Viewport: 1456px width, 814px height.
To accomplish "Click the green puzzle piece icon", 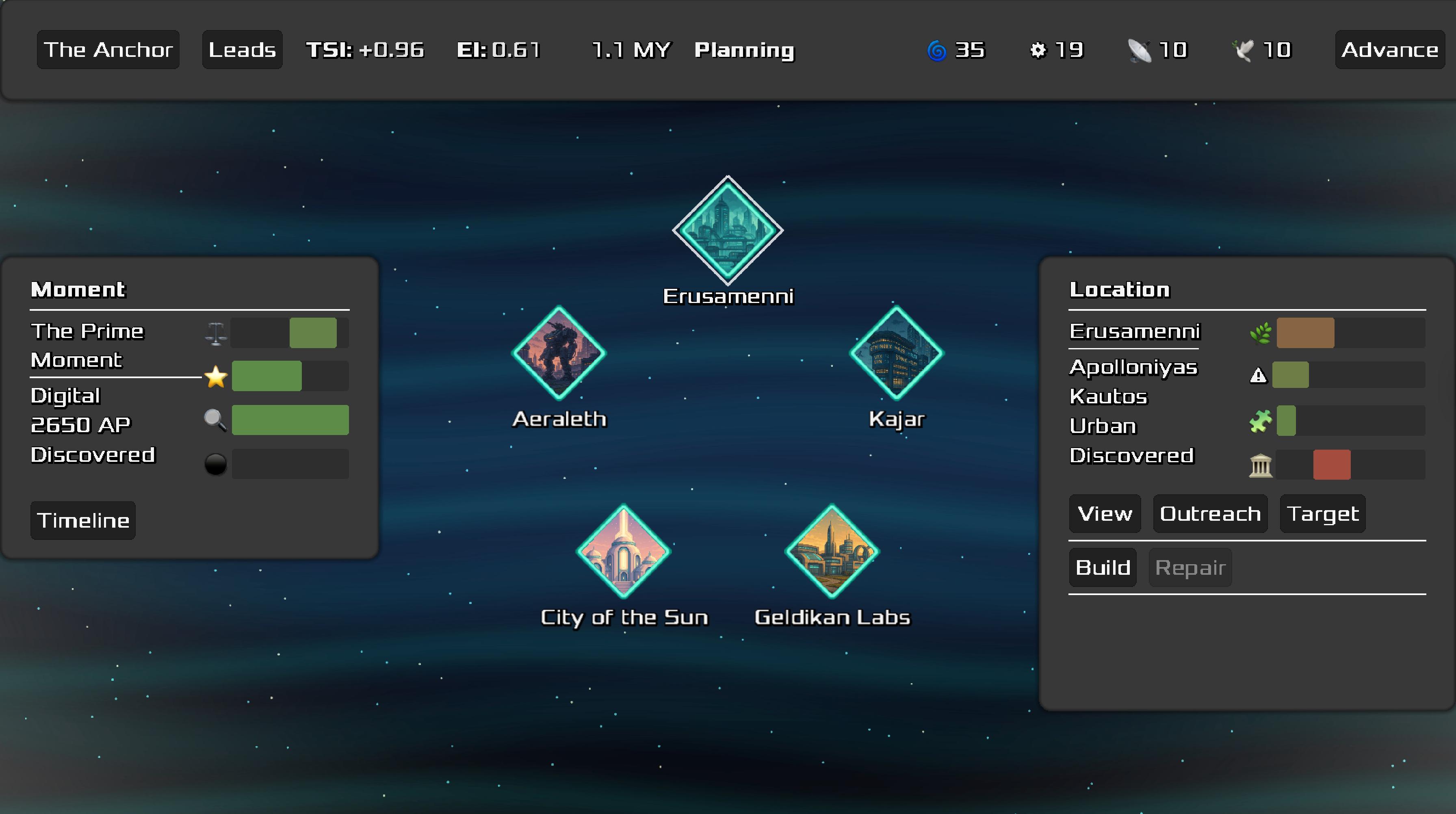I will (x=1261, y=421).
